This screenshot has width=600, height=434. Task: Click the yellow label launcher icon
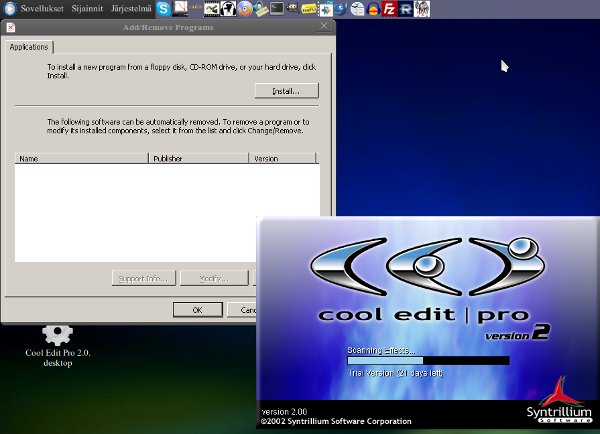[x=309, y=8]
